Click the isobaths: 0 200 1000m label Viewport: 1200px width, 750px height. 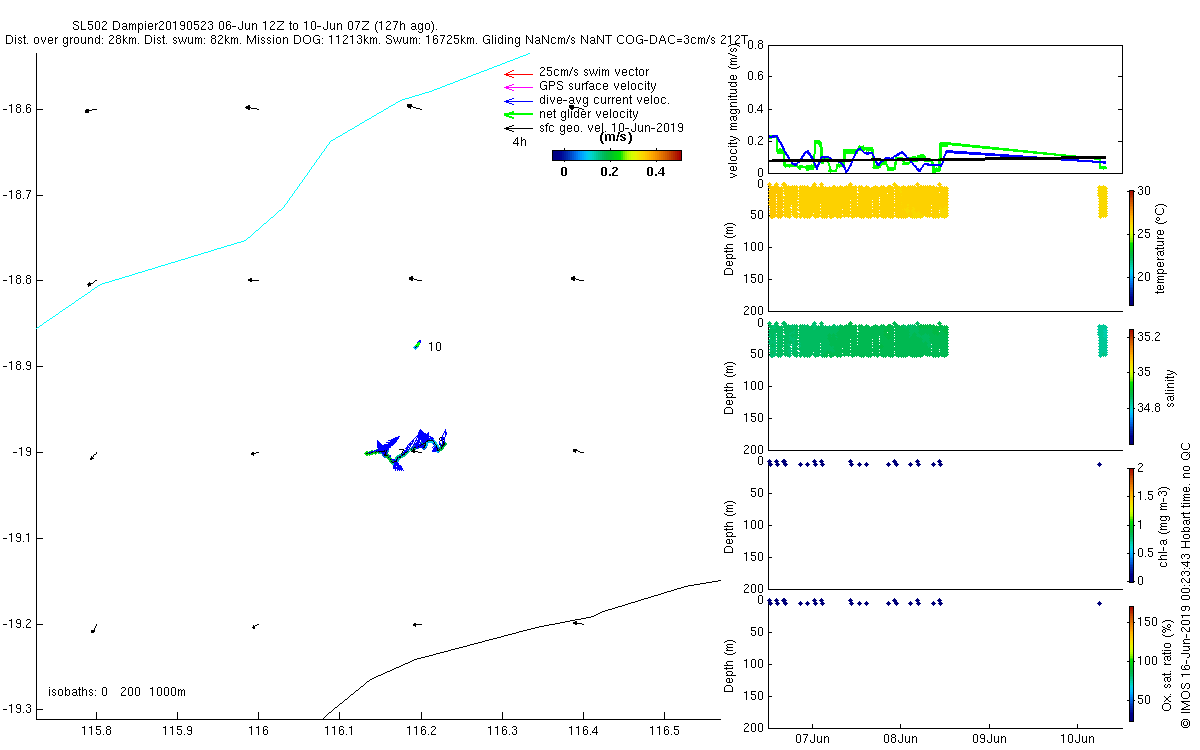click(x=117, y=692)
